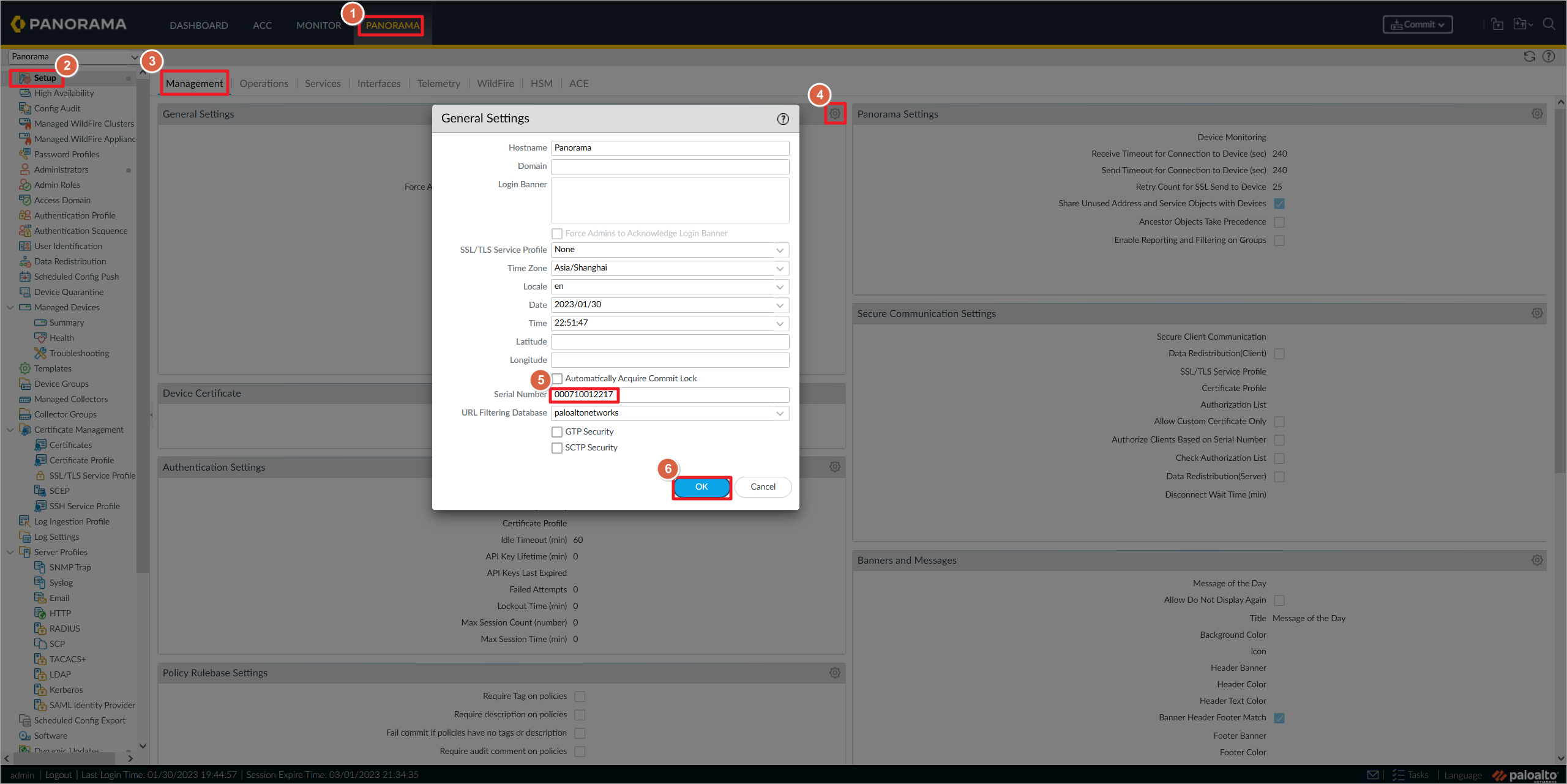
Task: Open the Tasks link in status bar
Action: pos(1410,775)
